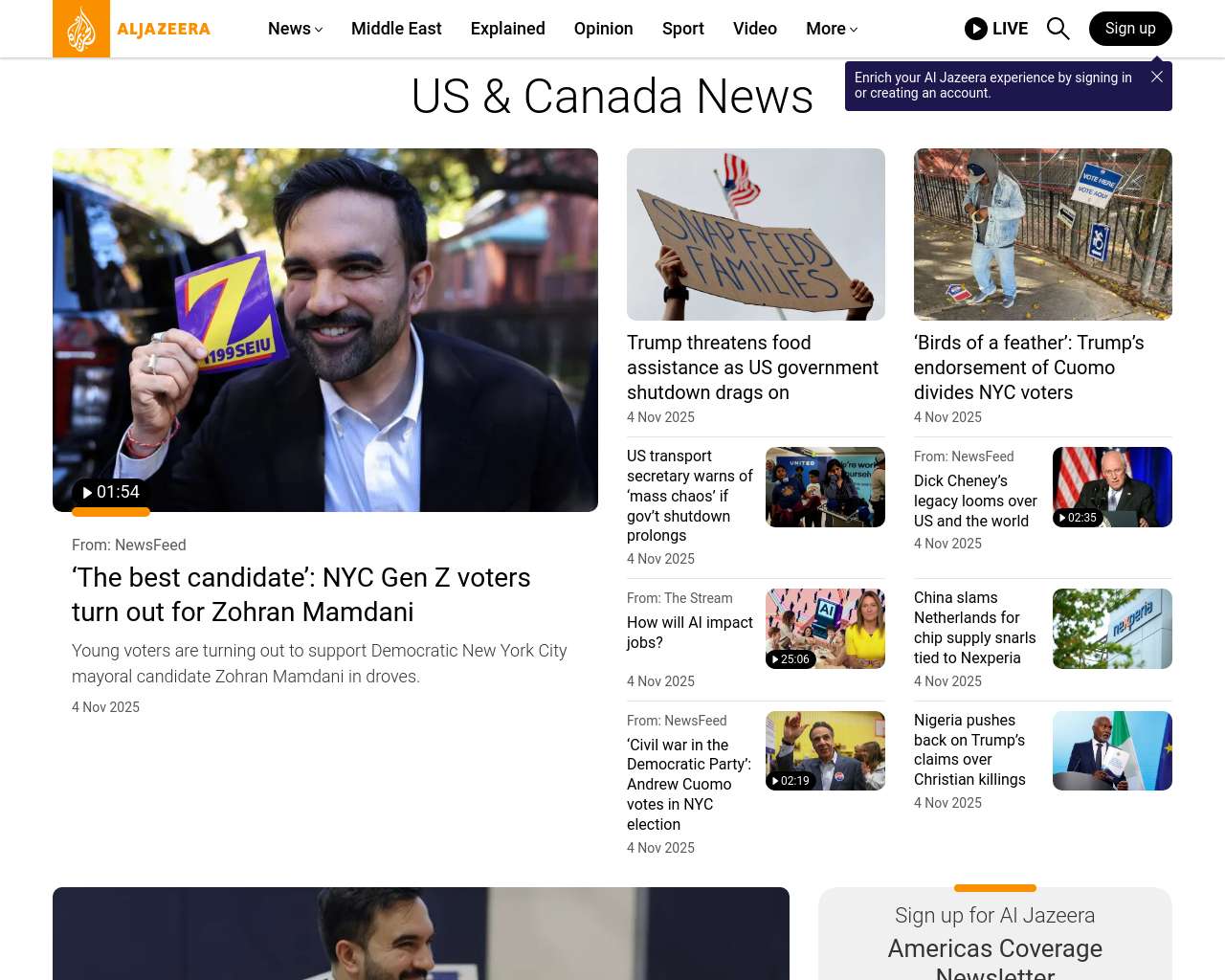Expand the More dropdown menu
Viewport: 1225px width, 980px height.
tap(831, 29)
